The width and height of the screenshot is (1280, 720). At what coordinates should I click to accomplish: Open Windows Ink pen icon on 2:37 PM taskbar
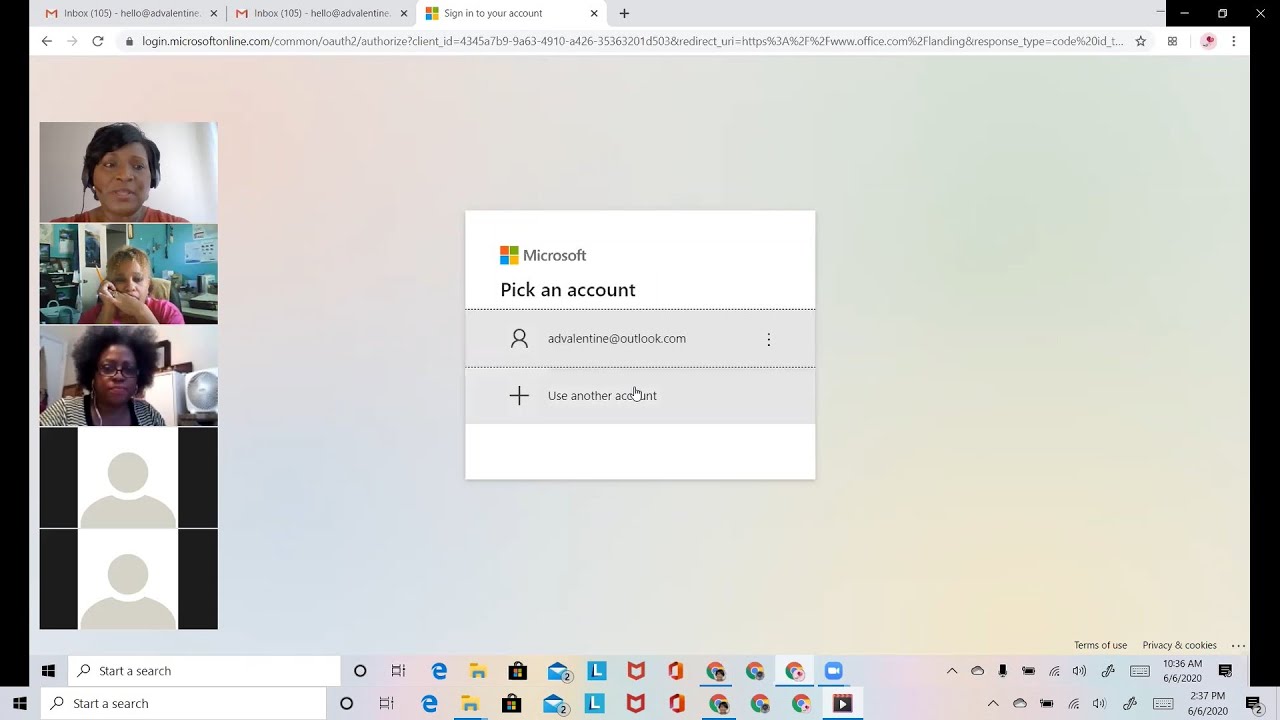[x=1130, y=704]
